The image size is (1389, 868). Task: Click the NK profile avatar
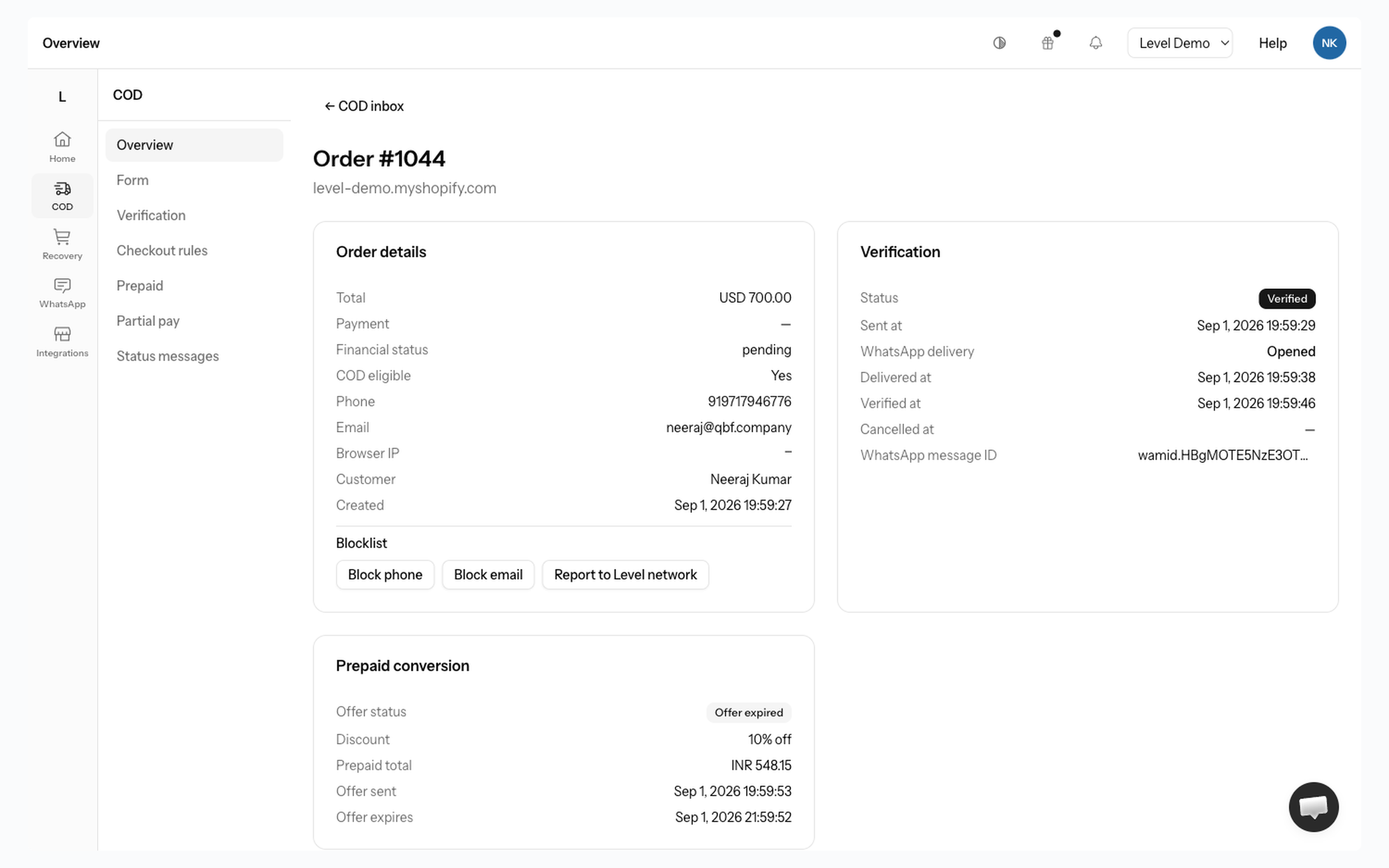tap(1329, 43)
